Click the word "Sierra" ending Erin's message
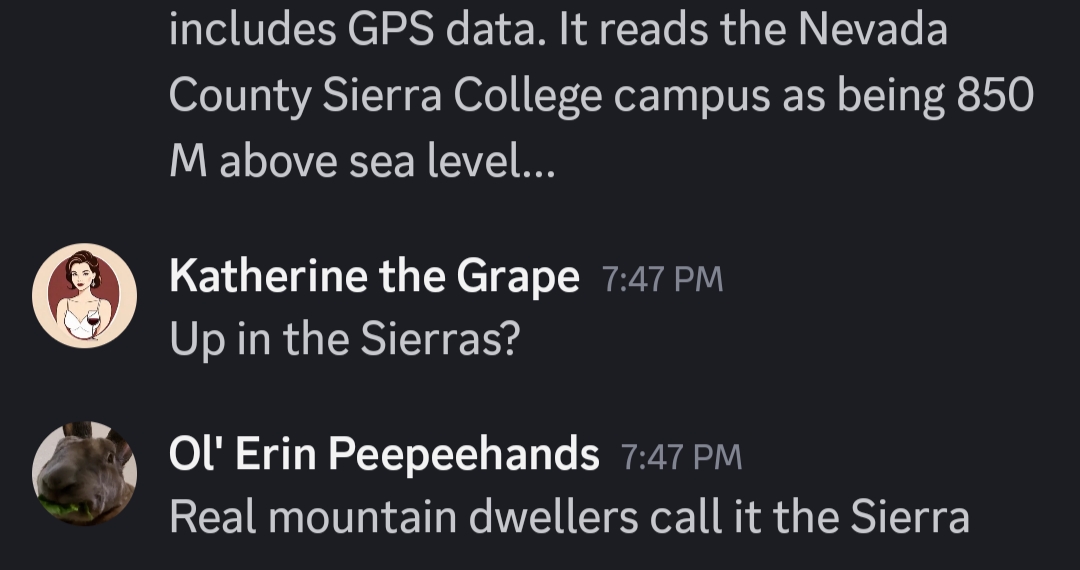This screenshot has width=1080, height=570. 910,517
